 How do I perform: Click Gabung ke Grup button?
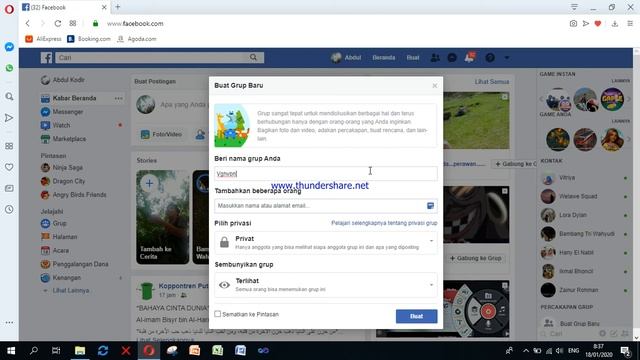coord(476,258)
